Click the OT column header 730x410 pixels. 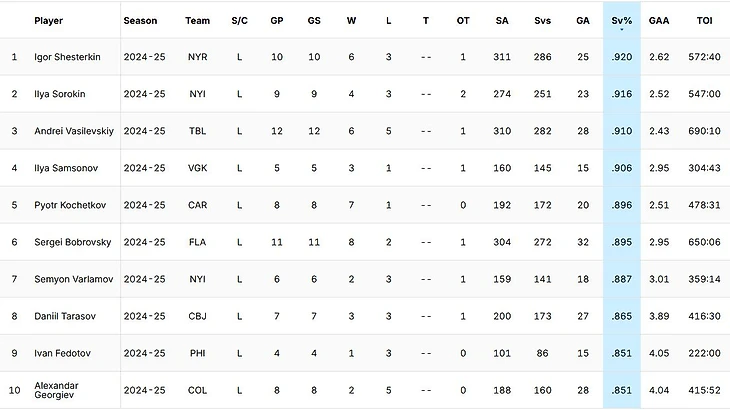pyautogui.click(x=463, y=20)
